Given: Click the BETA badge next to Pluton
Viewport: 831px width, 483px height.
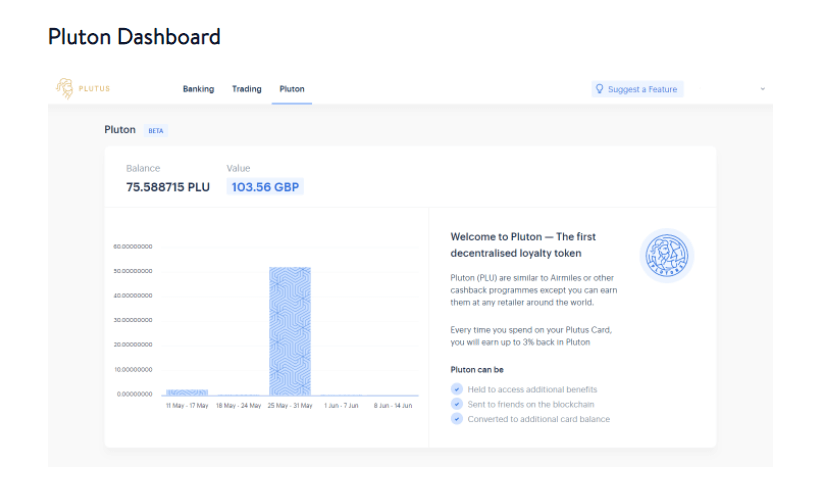Looking at the screenshot, I should pyautogui.click(x=156, y=130).
